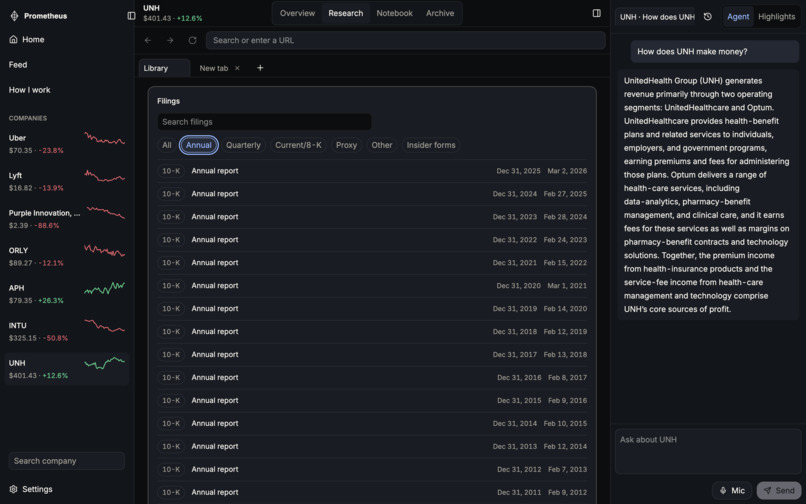Open 10-K filed Feb 9, 2012
The height and width of the screenshot is (504, 806).
[x=372, y=492]
